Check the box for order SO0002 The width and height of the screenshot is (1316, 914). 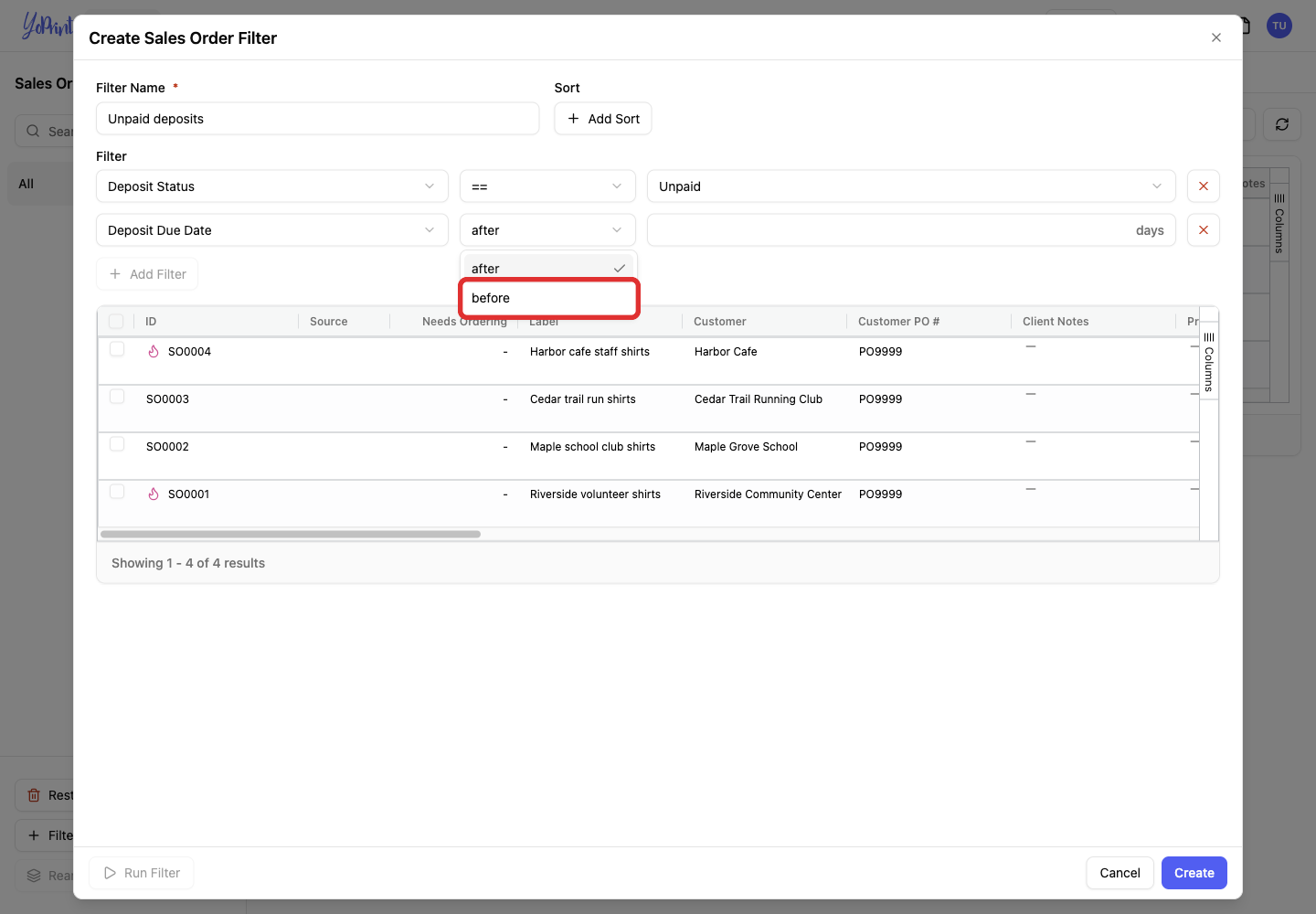[117, 444]
